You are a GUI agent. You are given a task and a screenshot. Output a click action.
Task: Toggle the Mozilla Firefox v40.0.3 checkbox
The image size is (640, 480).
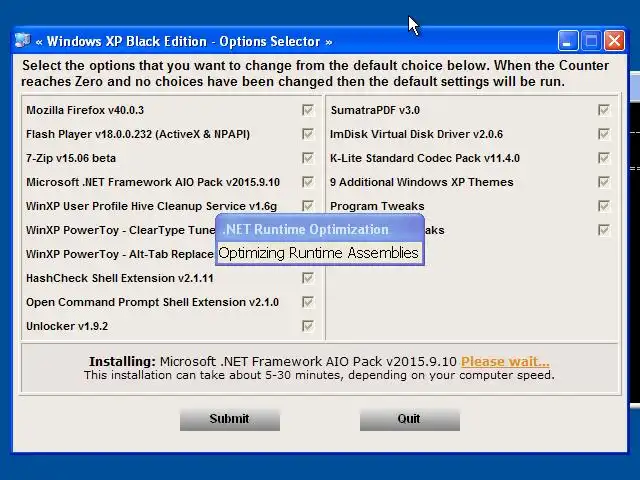[x=308, y=110]
